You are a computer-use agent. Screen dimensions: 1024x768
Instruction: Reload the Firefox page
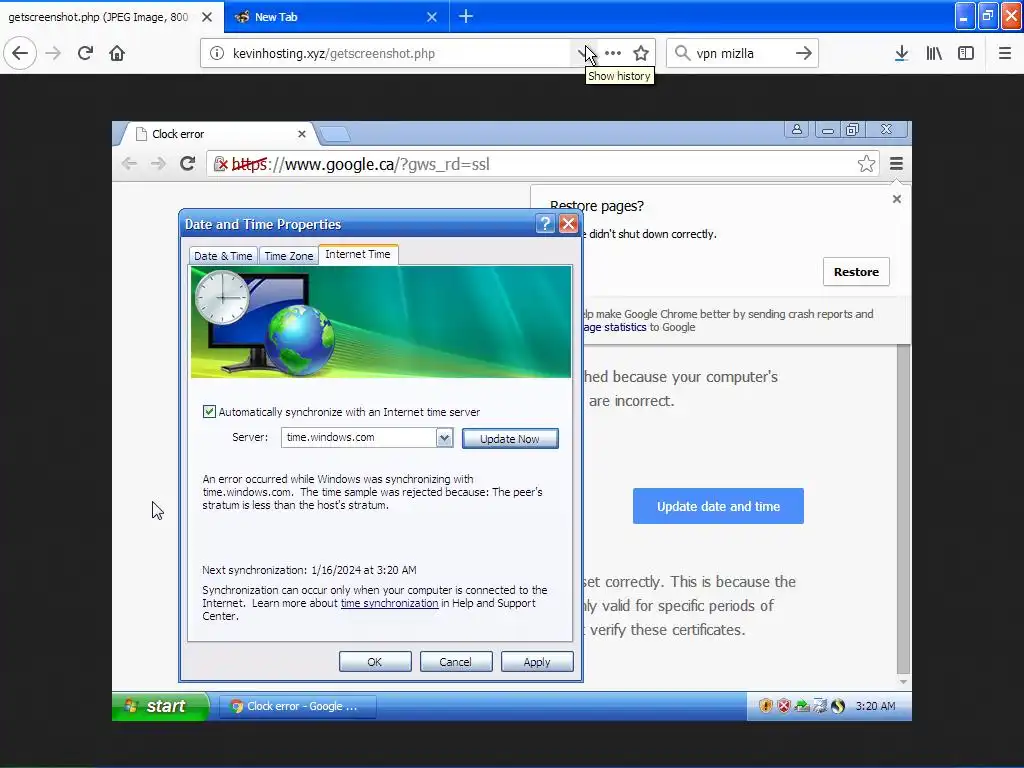(85, 53)
